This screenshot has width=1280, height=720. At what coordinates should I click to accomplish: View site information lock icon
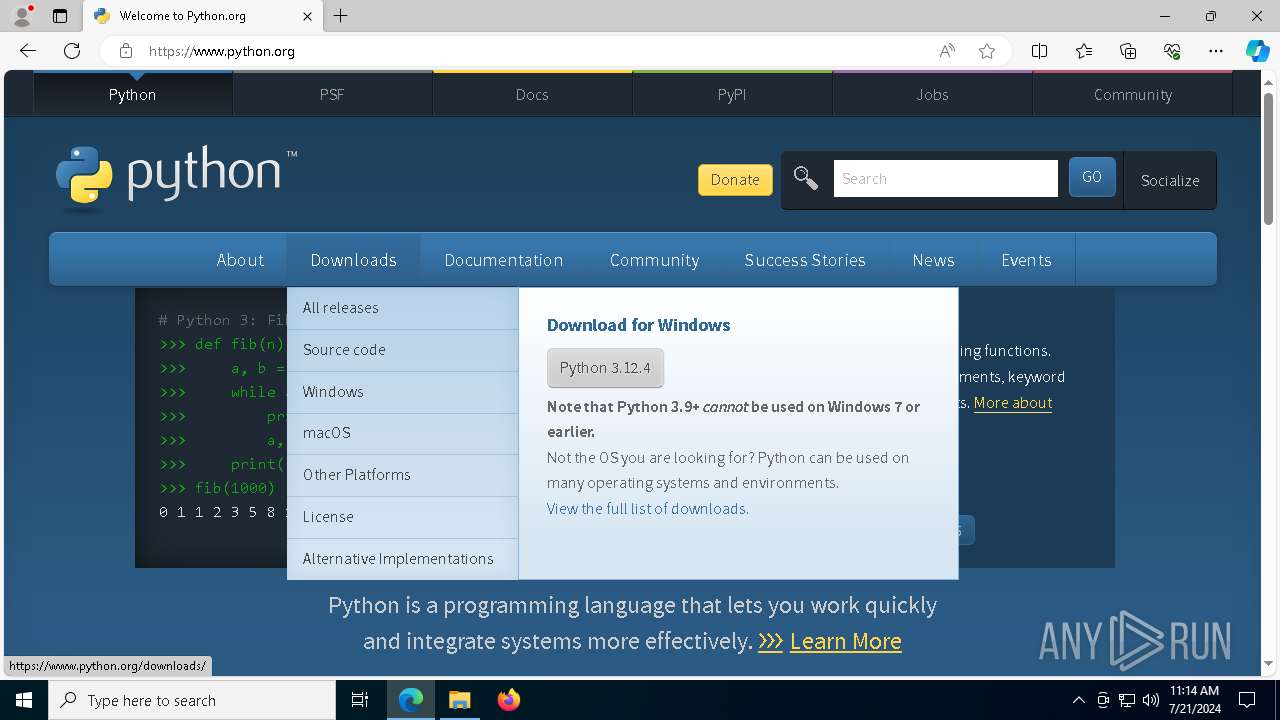point(125,51)
